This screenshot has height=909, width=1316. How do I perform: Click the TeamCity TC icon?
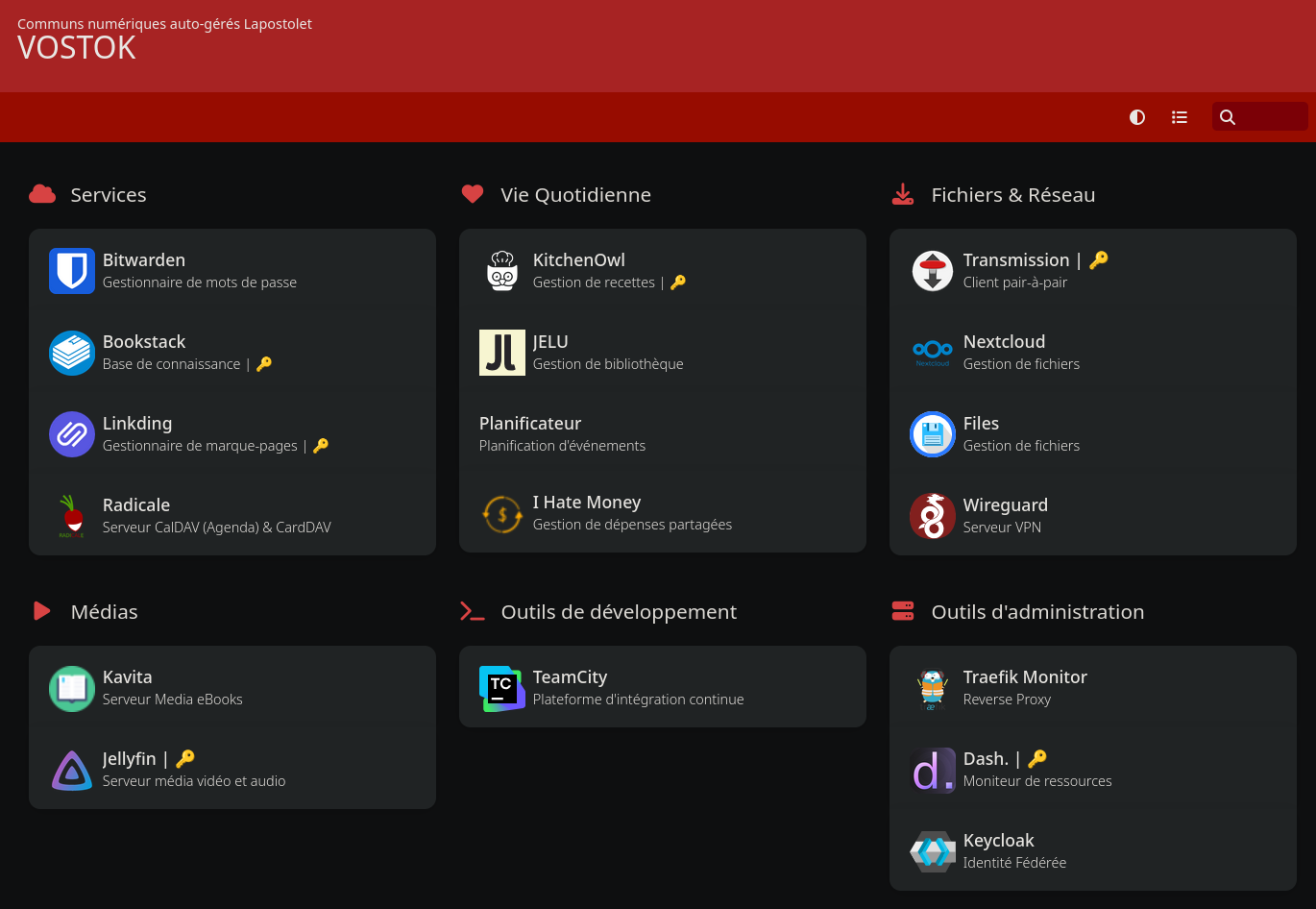(x=502, y=688)
